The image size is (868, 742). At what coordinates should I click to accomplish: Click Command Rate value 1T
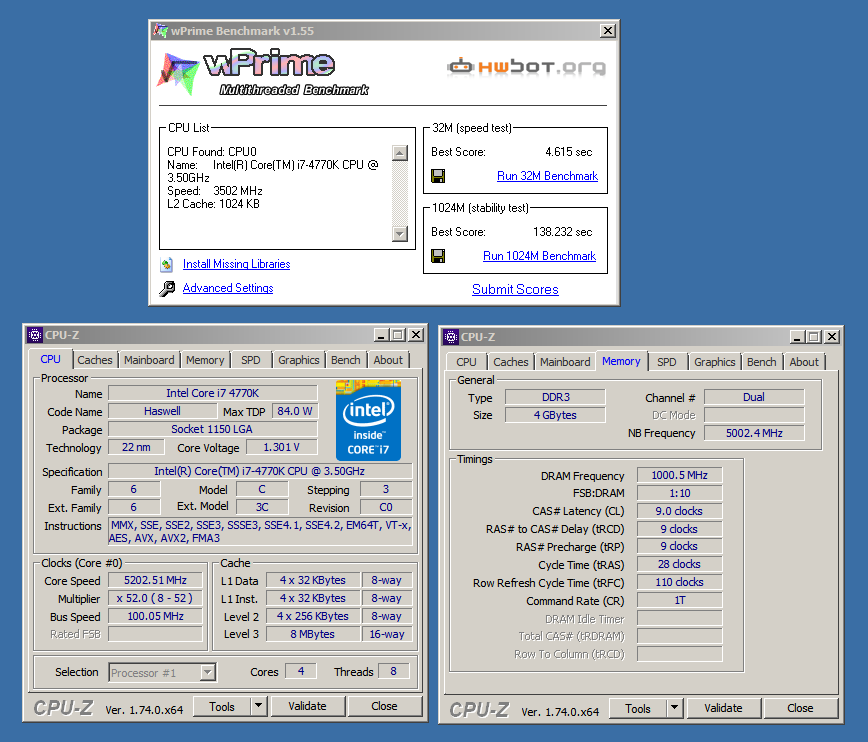point(679,600)
